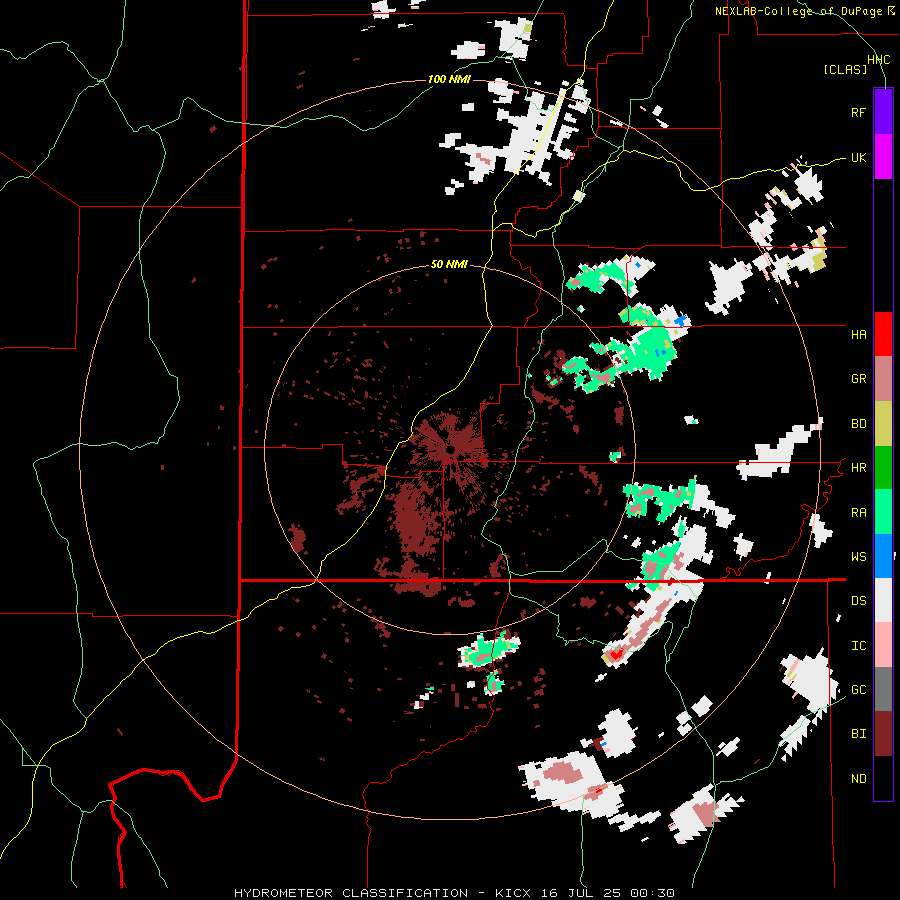Click the RA label in the legend
The height and width of the screenshot is (900, 900).
pyautogui.click(x=858, y=513)
